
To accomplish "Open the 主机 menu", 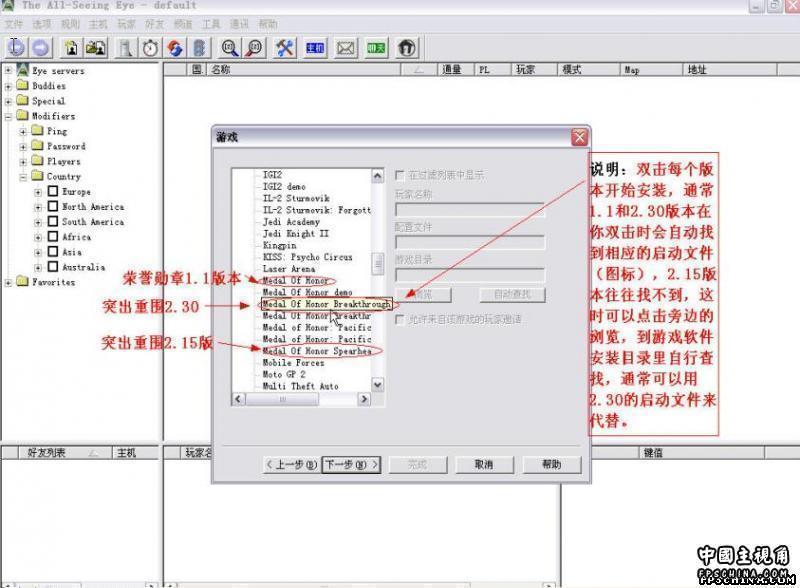I will click(98, 24).
